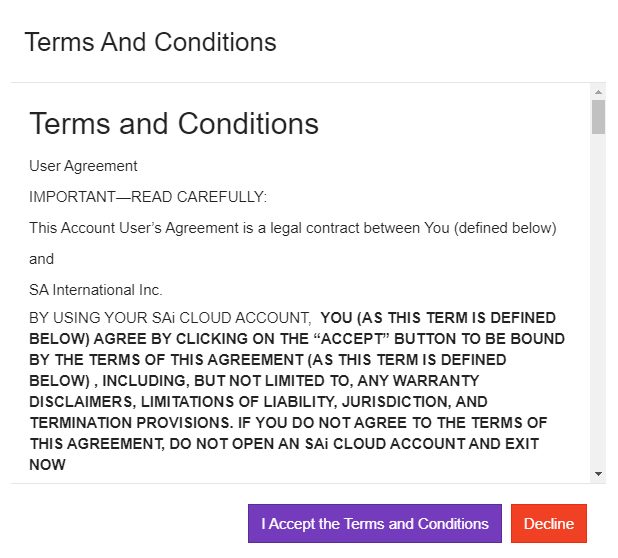This screenshot has height=558, width=618.
Task: Click the TERMINATION PROVISIONS phrase
Action: point(111,422)
